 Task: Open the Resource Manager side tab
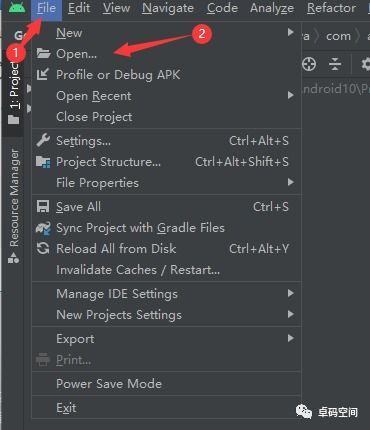pos(13,206)
